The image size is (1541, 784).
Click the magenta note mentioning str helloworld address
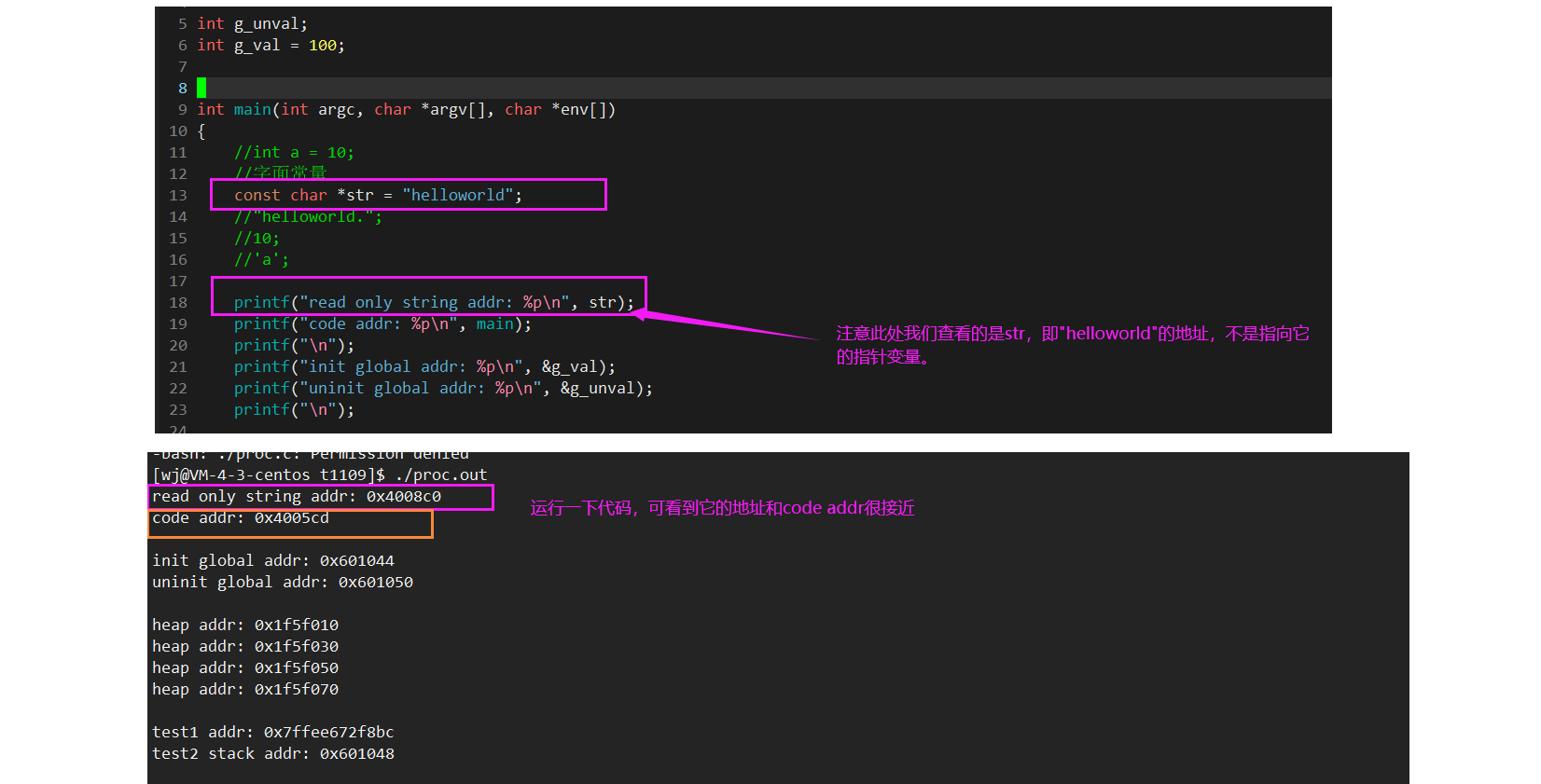(1073, 345)
